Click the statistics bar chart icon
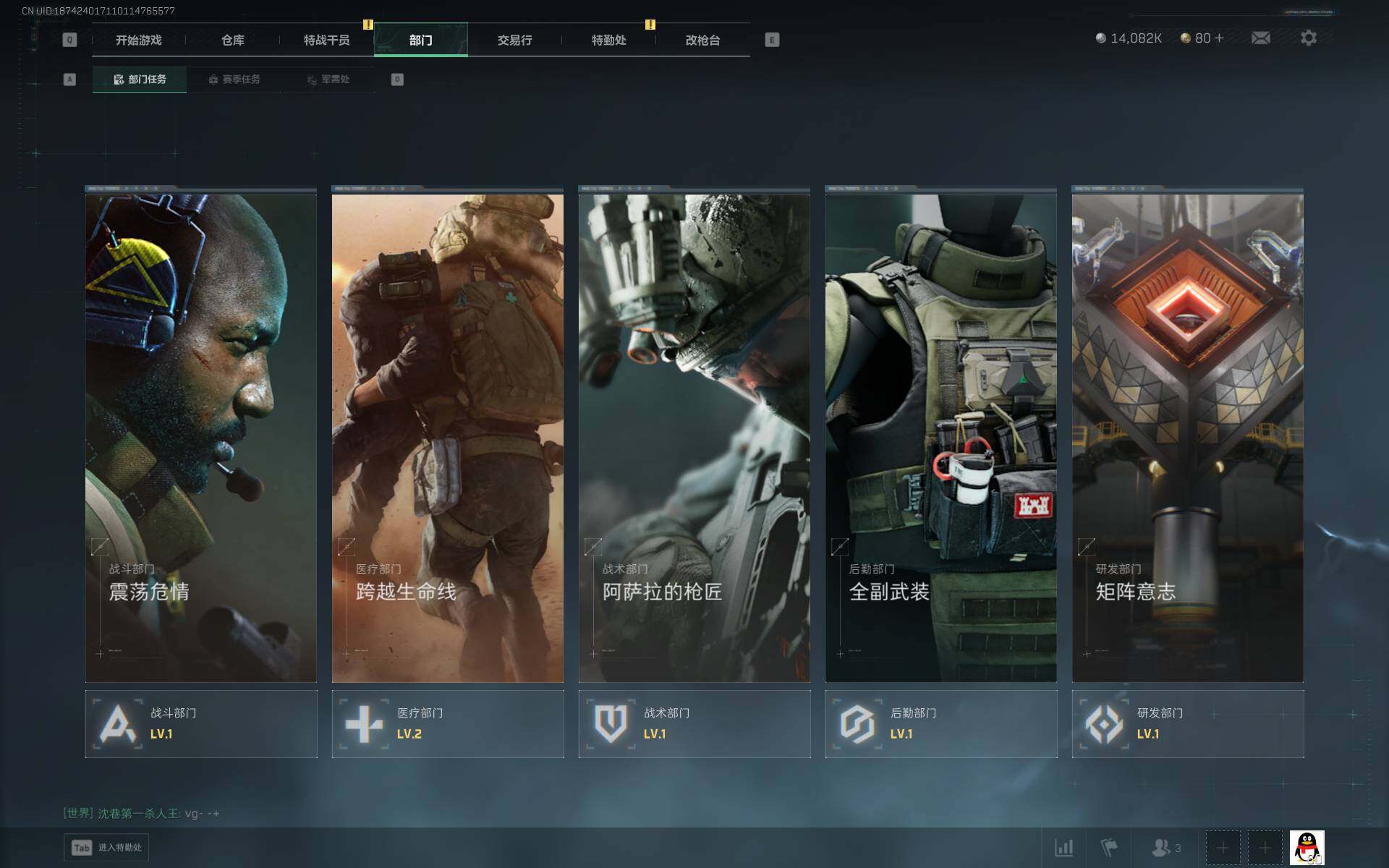This screenshot has width=1389, height=868. point(1063,847)
